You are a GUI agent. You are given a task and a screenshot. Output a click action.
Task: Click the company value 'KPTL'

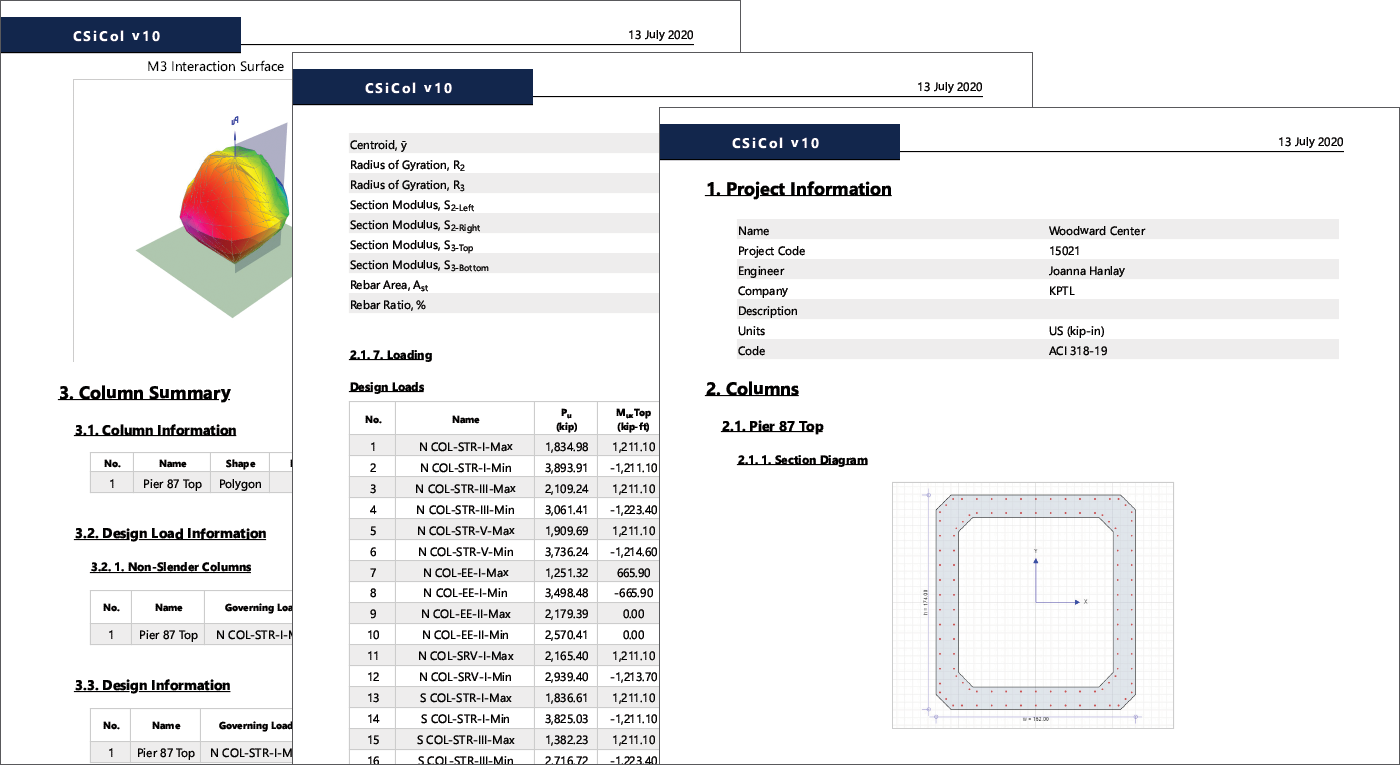tap(1062, 291)
